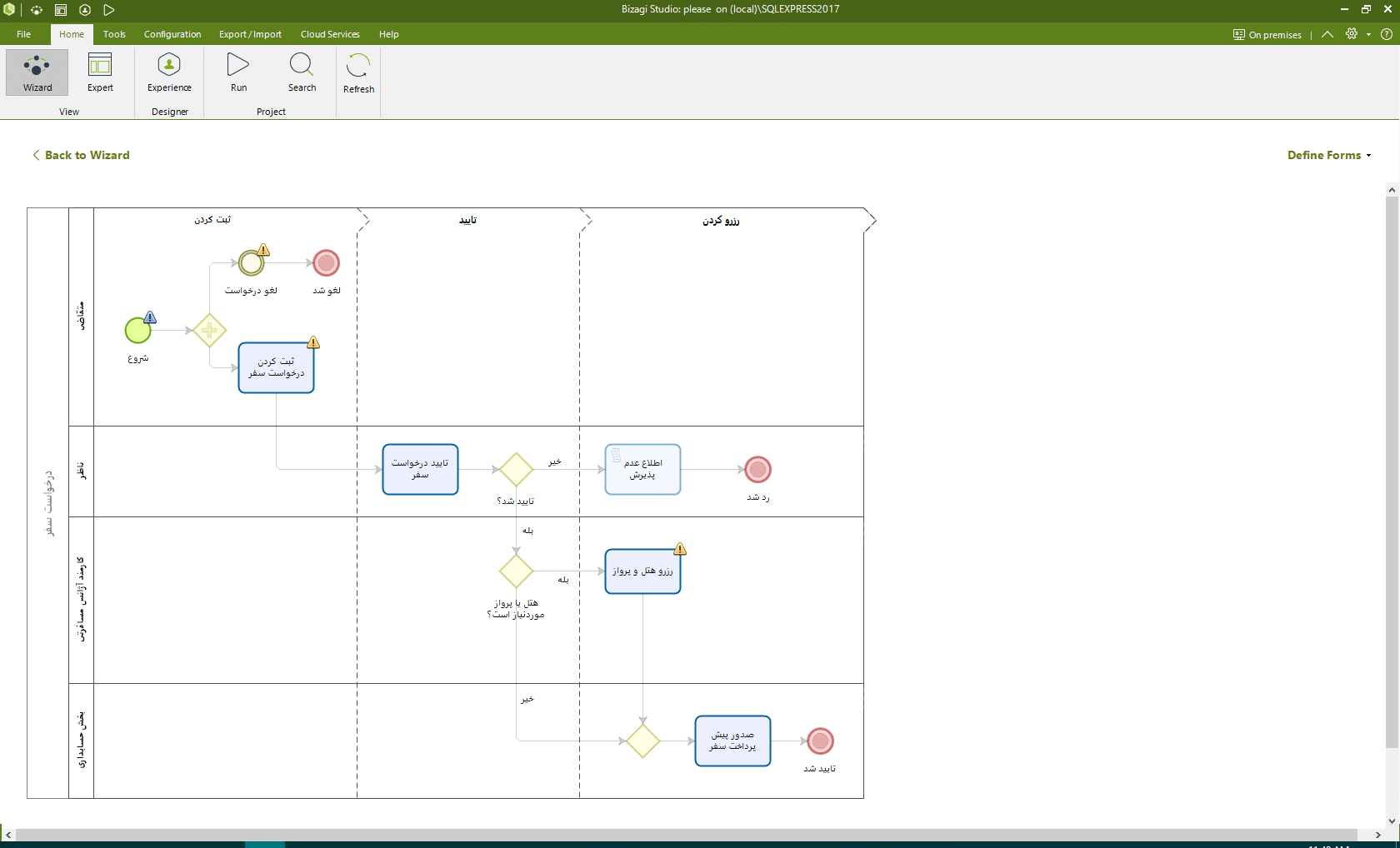Refresh the project
Screen dimensions: 1400x848
pos(358,73)
